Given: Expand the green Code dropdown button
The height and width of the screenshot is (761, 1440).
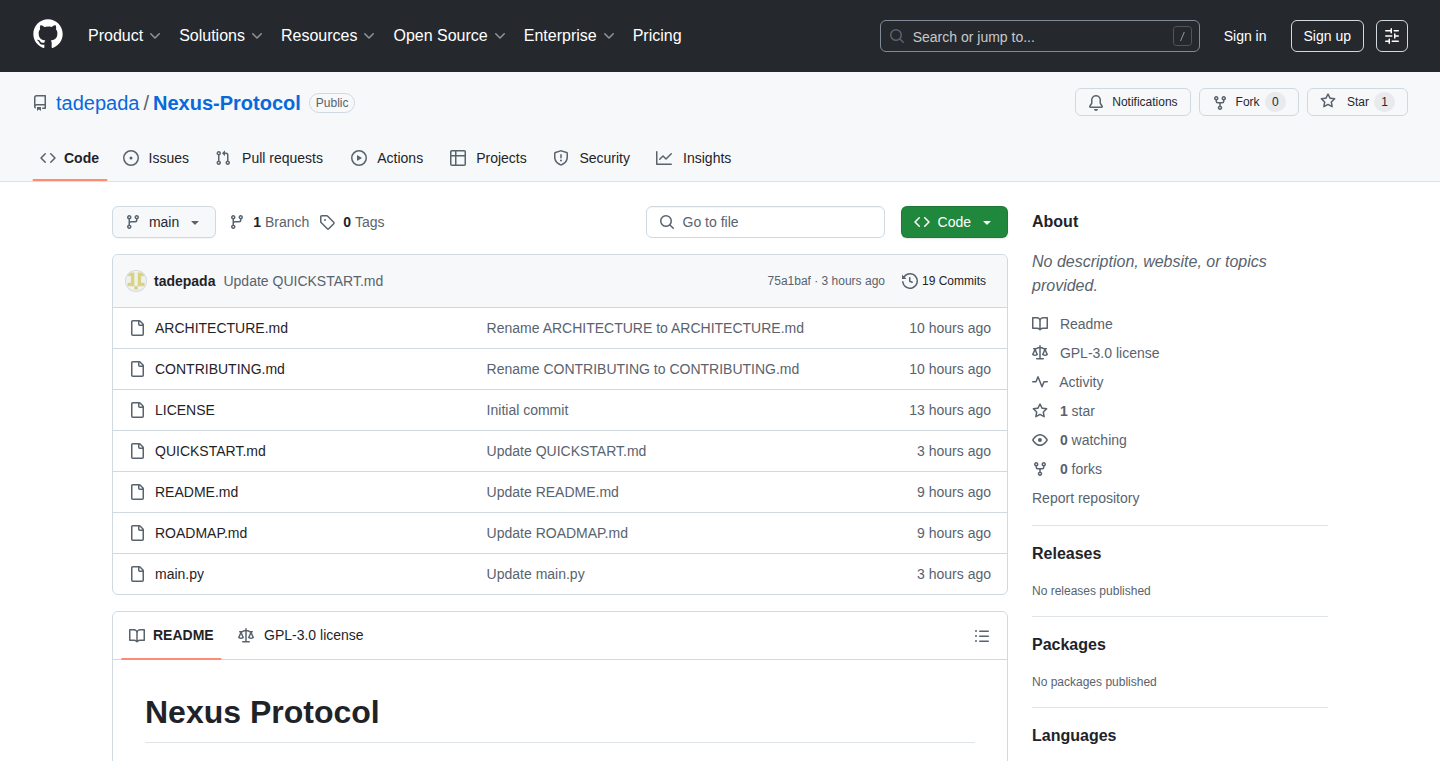Looking at the screenshot, I should [954, 222].
